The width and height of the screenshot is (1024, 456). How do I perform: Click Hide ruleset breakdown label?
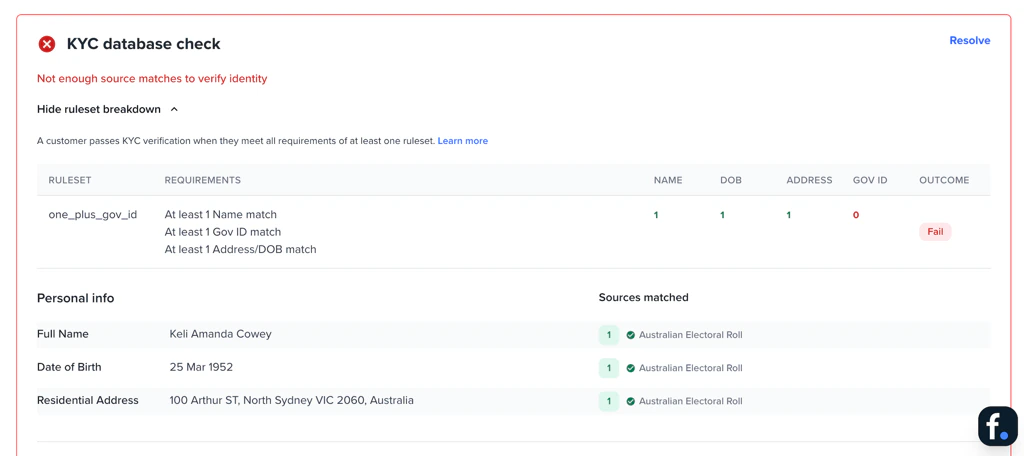(x=99, y=109)
